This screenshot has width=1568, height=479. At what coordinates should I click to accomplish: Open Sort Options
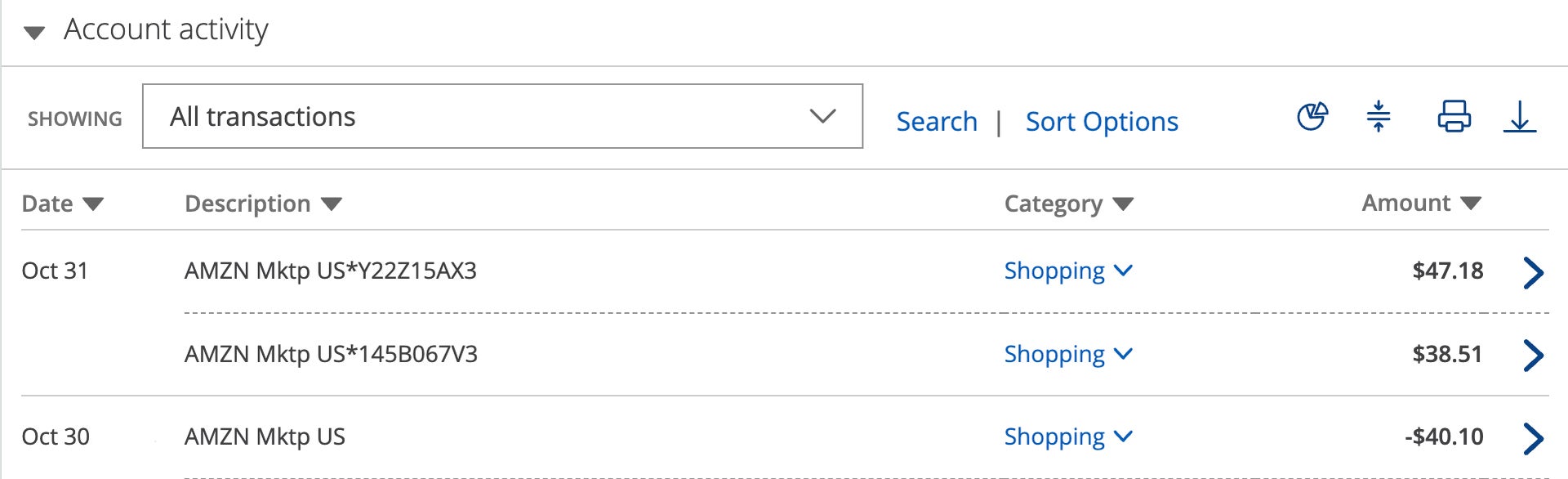(1102, 122)
